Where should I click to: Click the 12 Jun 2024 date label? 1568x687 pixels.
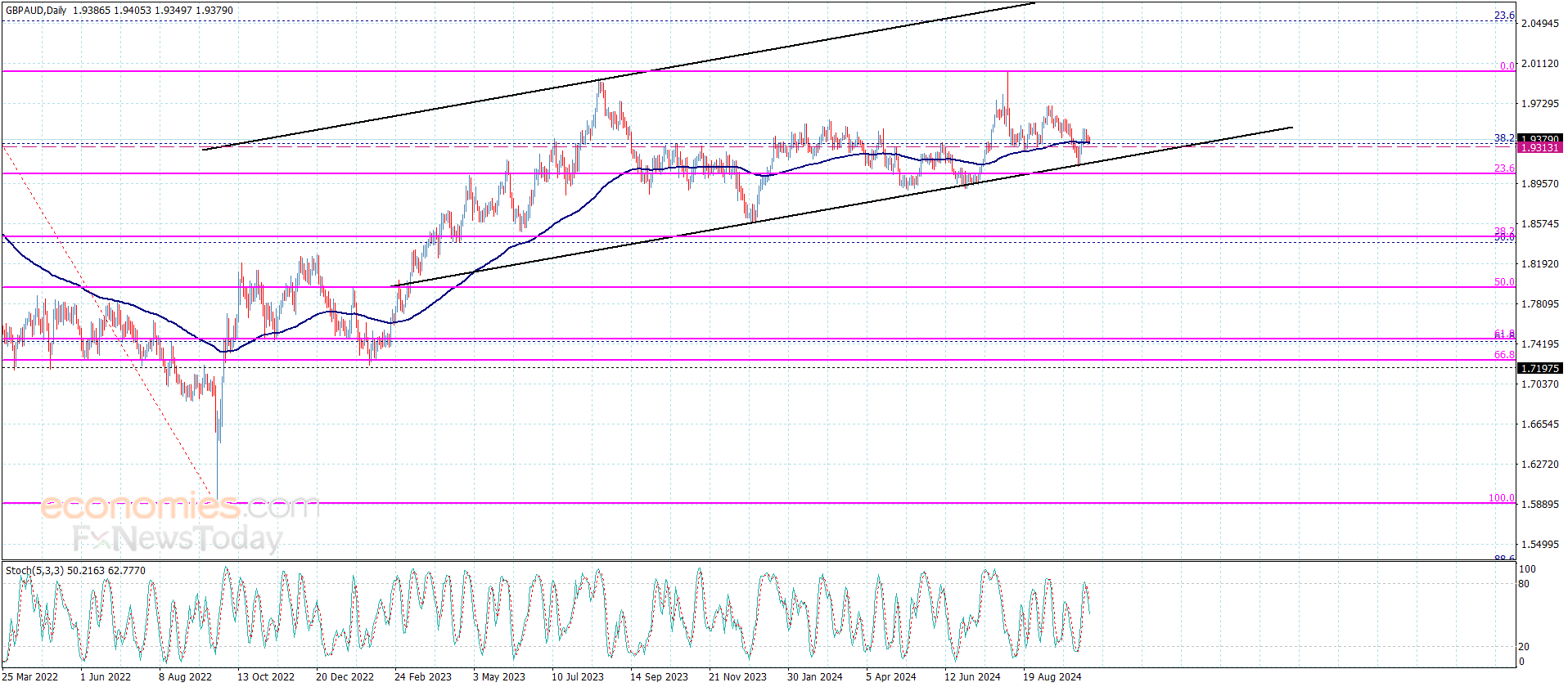[972, 676]
